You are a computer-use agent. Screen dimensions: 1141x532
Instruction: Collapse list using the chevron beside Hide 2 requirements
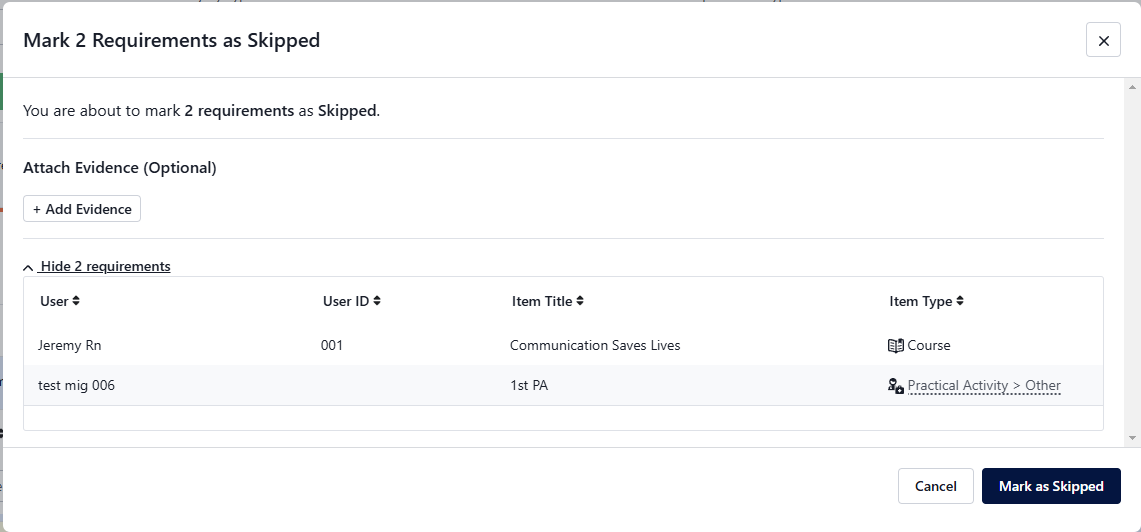click(28, 268)
